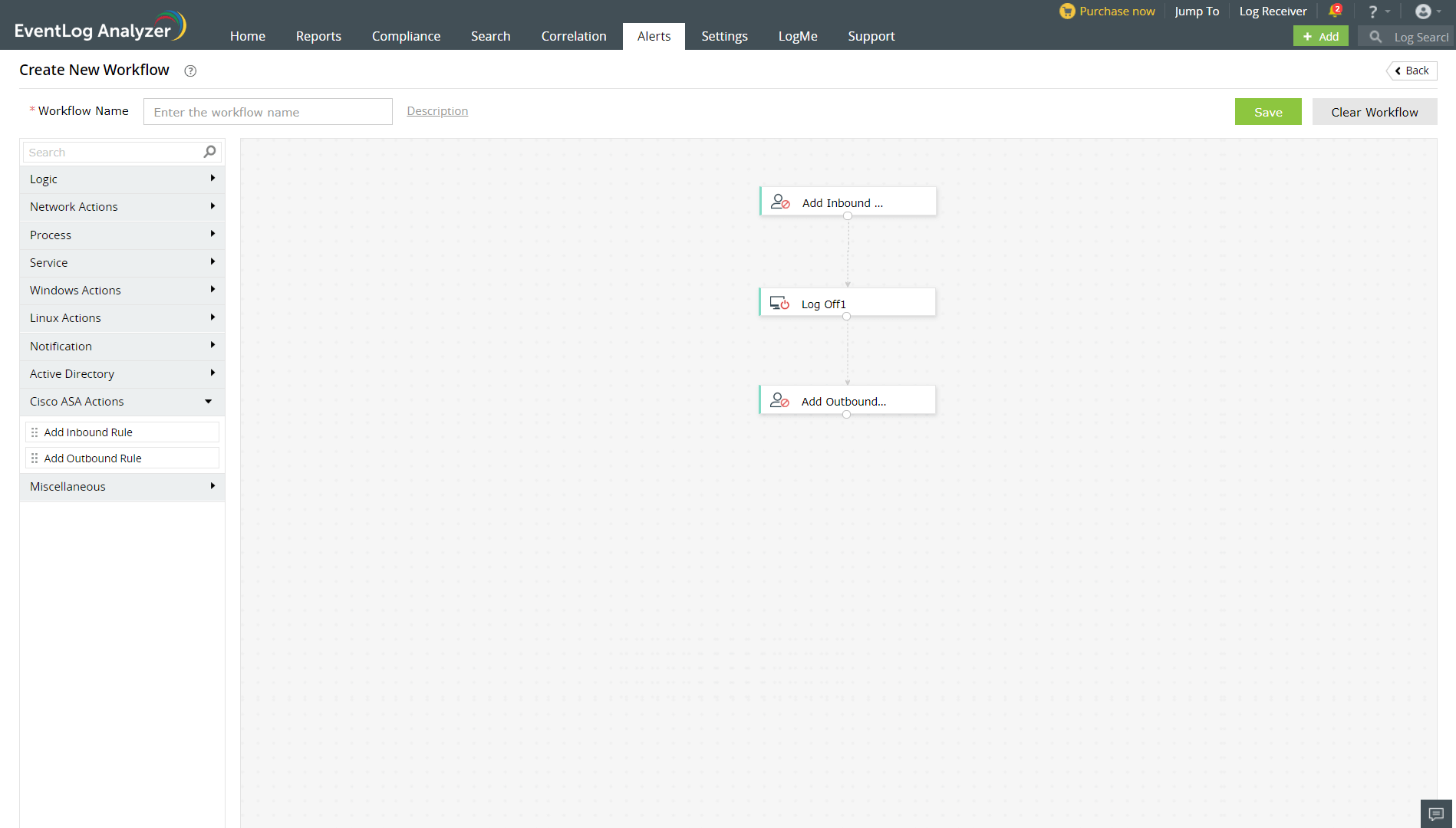Expand the Logic category
The height and width of the screenshot is (828, 1456).
point(122,179)
